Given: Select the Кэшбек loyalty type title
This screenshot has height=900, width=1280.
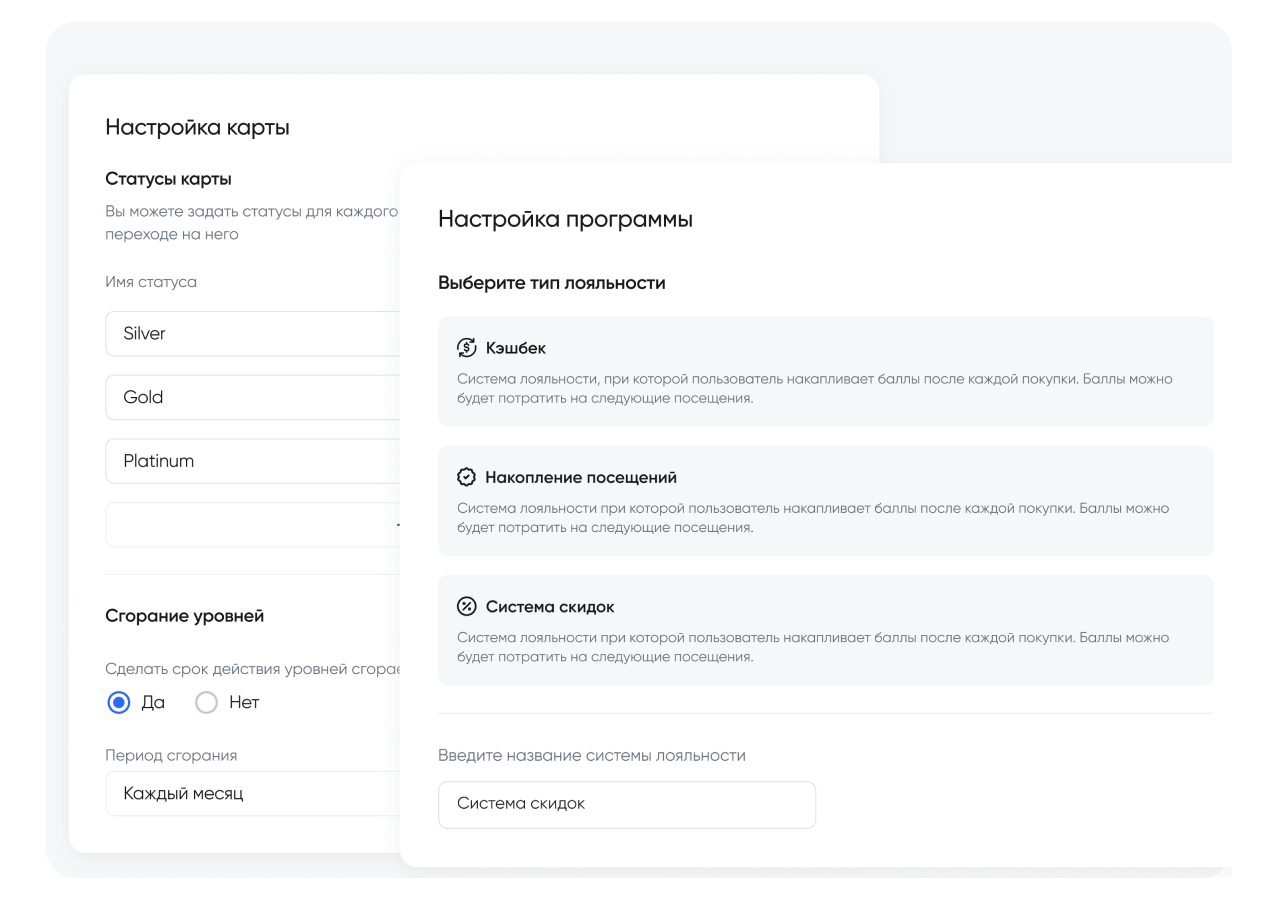Looking at the screenshot, I should click(516, 348).
